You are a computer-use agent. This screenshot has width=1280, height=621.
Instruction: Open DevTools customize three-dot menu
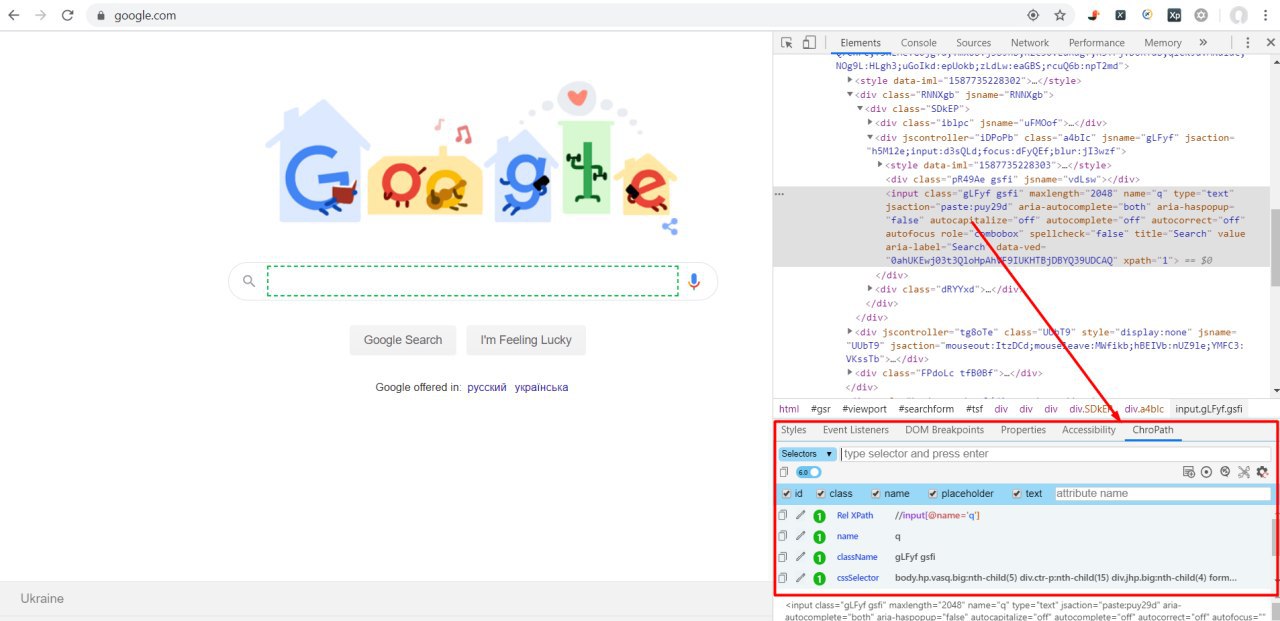(1247, 42)
